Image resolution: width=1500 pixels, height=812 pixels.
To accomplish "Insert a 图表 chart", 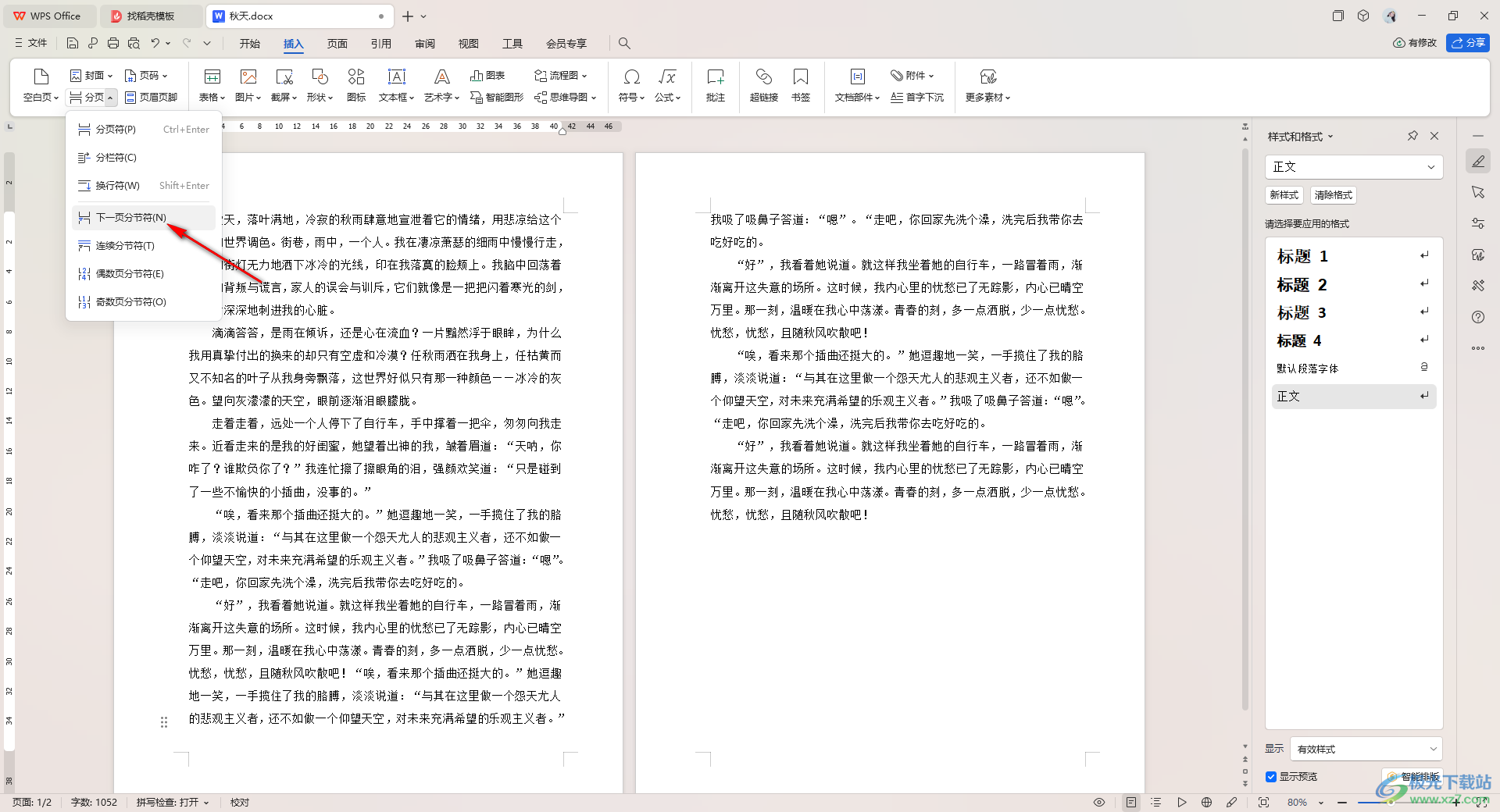I will pyautogui.click(x=487, y=76).
